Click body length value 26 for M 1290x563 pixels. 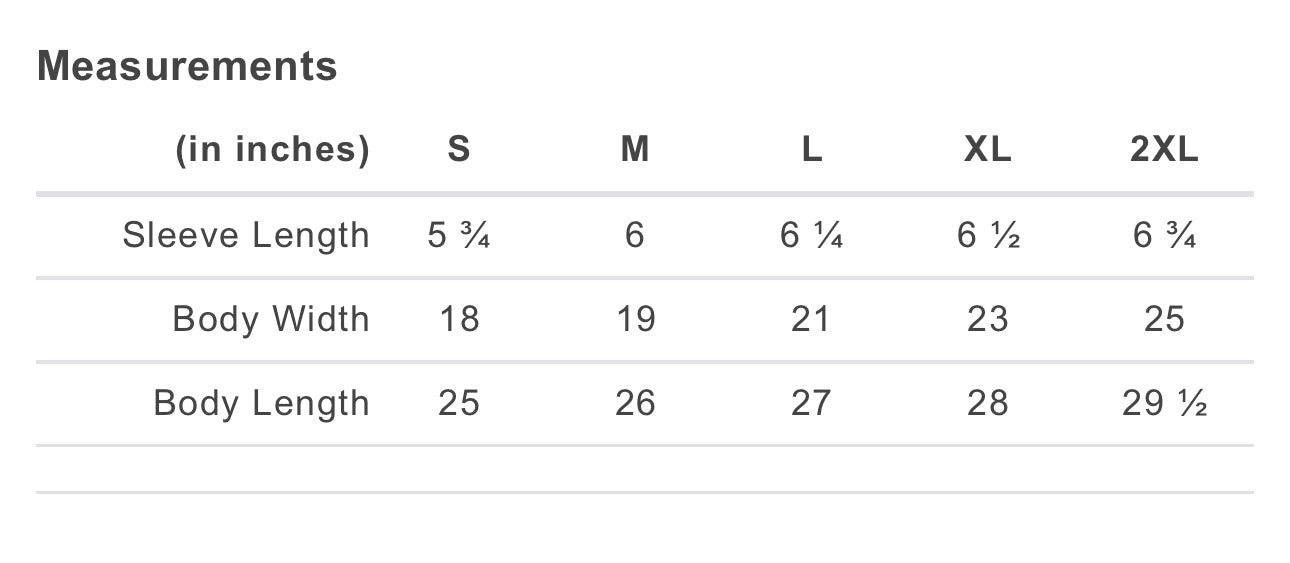coord(635,404)
